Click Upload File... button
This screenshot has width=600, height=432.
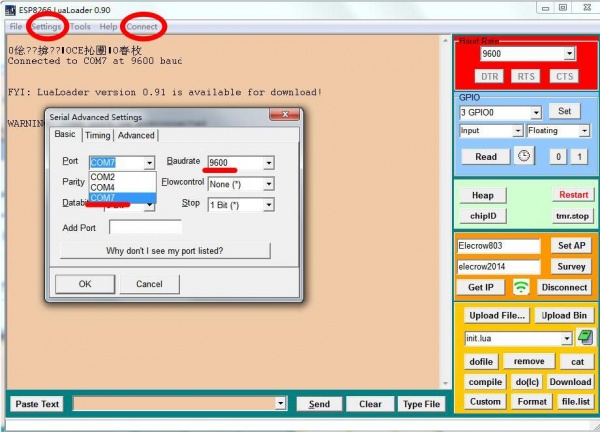[497, 315]
